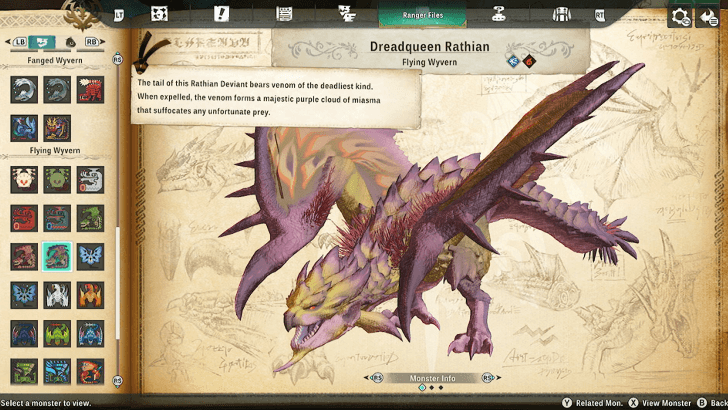Click the monster description text box
The width and height of the screenshot is (728, 410).
pos(276,98)
